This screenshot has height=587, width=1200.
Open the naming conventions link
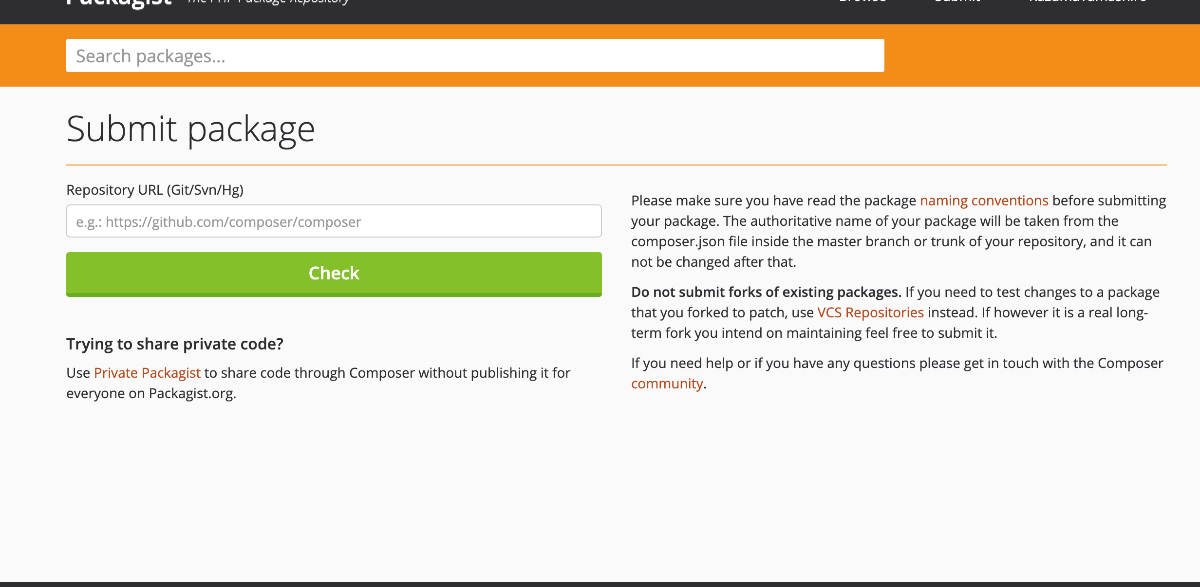coord(984,200)
